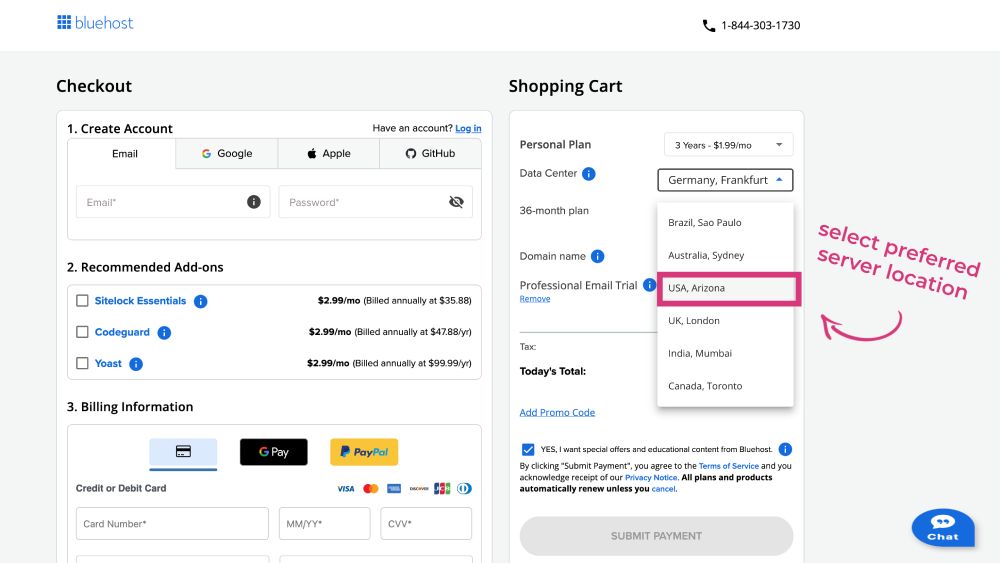The height and width of the screenshot is (563, 1000).
Task: Click the Submit Payment button
Action: 656,536
